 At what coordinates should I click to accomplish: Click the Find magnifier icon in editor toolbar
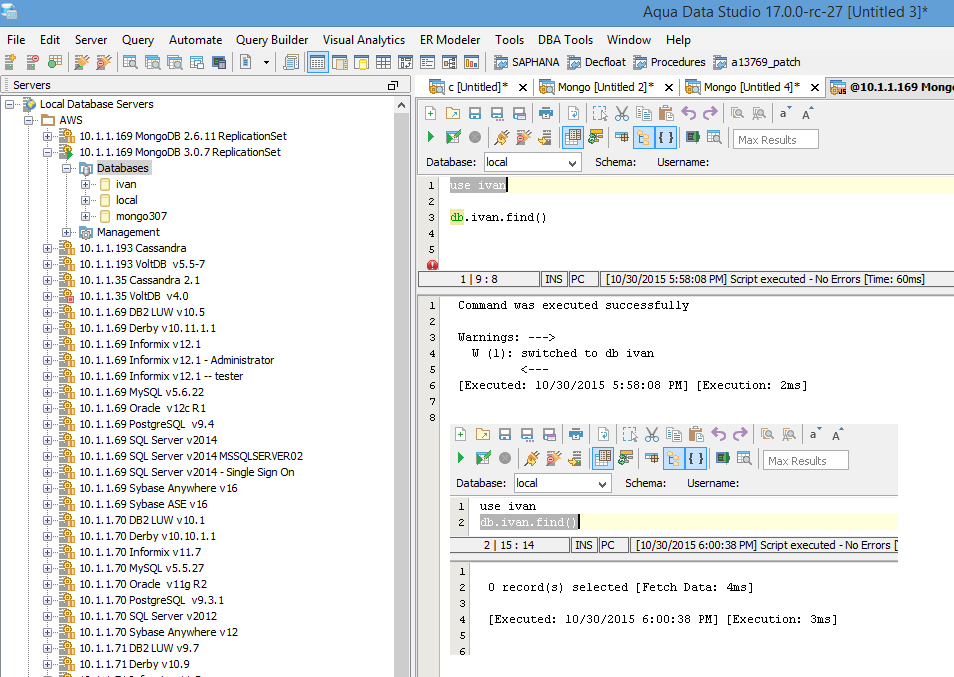(x=737, y=113)
